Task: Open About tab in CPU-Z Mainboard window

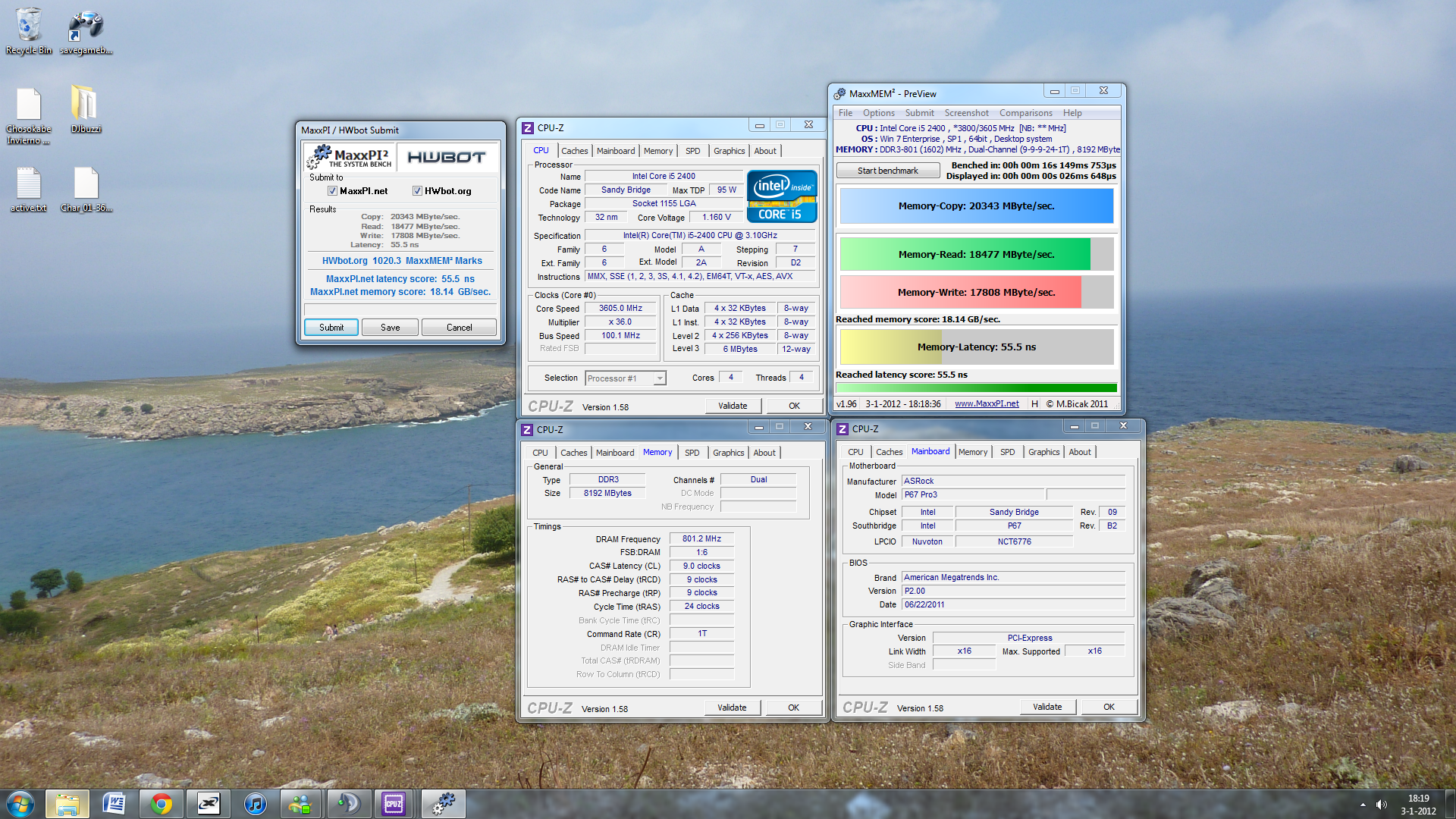Action: tap(1080, 452)
